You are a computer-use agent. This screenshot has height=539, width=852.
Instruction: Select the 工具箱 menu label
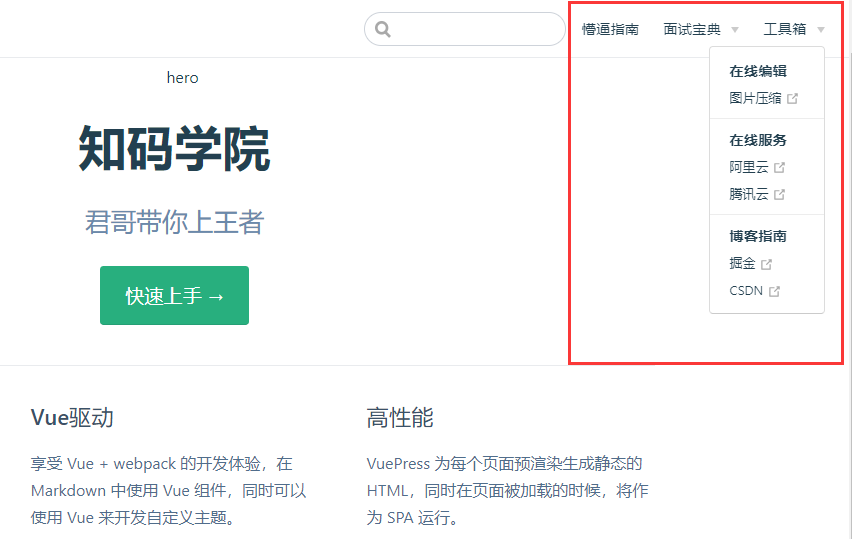784,30
